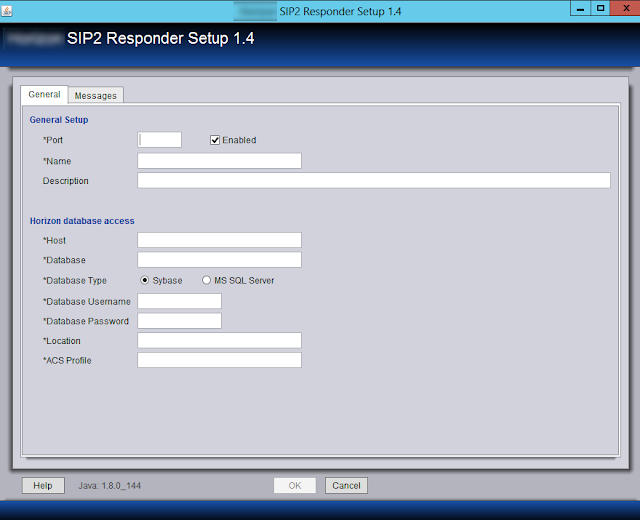
Task: Open Help for the responder setup
Action: [43, 486]
